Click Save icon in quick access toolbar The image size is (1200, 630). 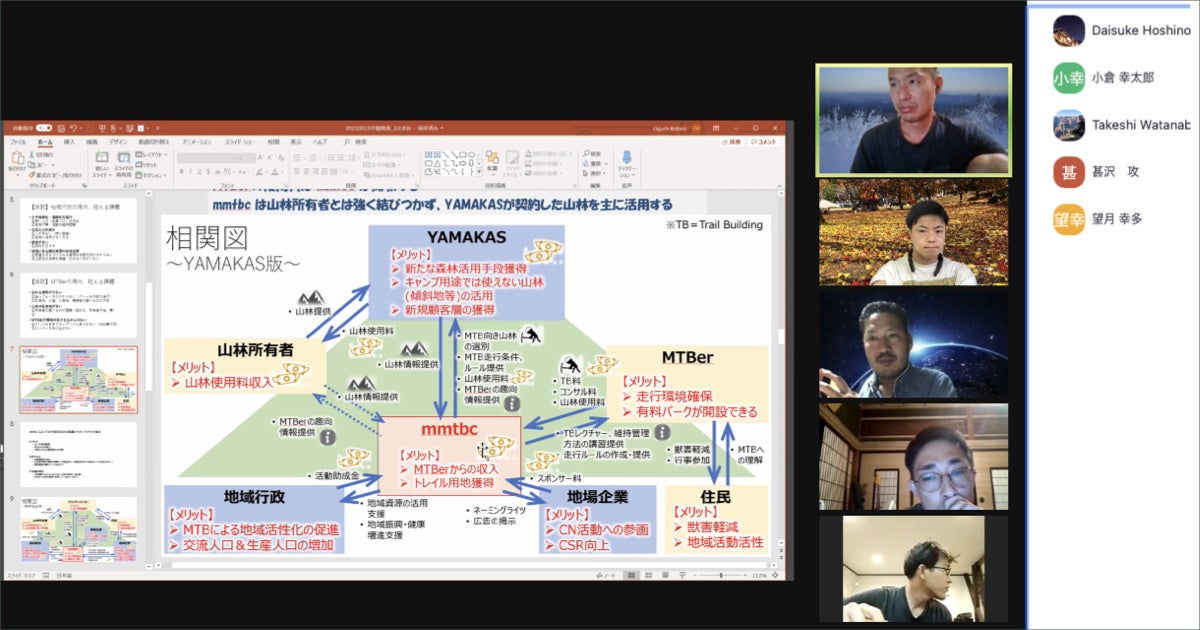pyautogui.click(x=60, y=128)
